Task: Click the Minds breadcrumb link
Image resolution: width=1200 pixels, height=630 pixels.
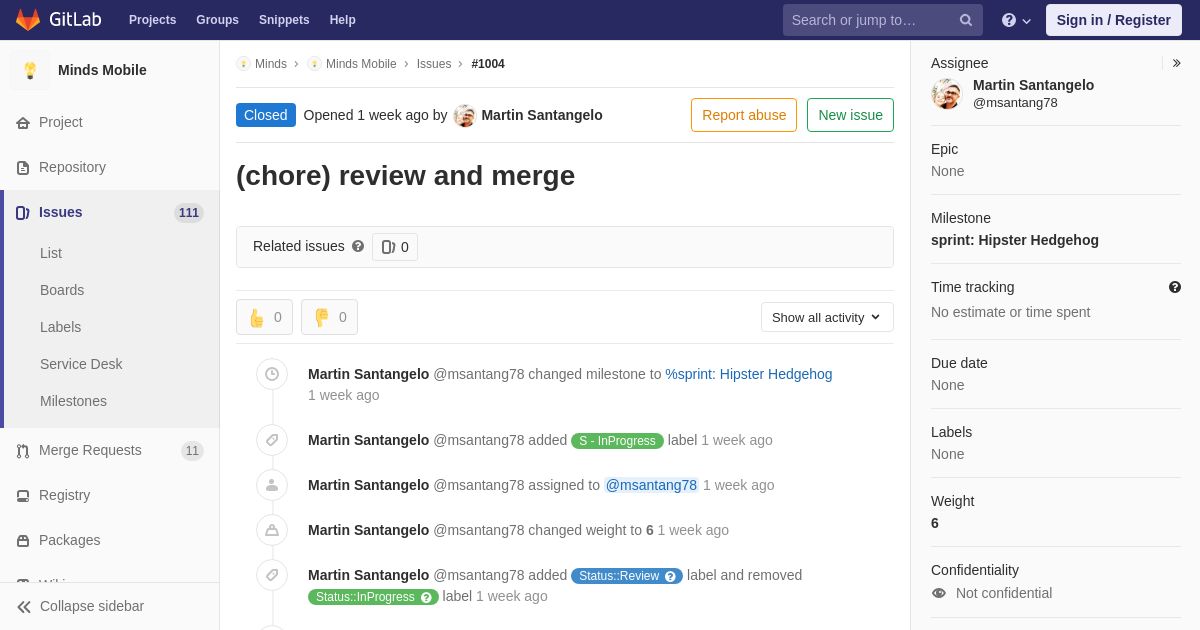Action: click(271, 64)
